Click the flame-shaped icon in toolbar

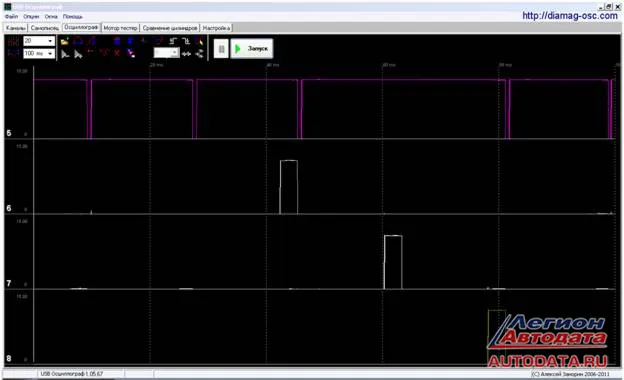coord(200,41)
